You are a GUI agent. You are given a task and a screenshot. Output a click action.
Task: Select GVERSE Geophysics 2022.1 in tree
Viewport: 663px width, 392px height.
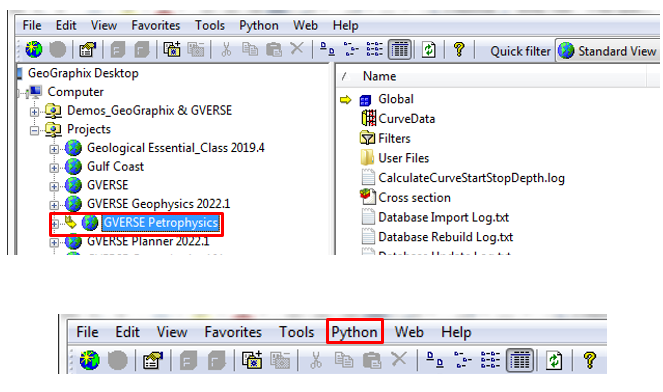159,204
